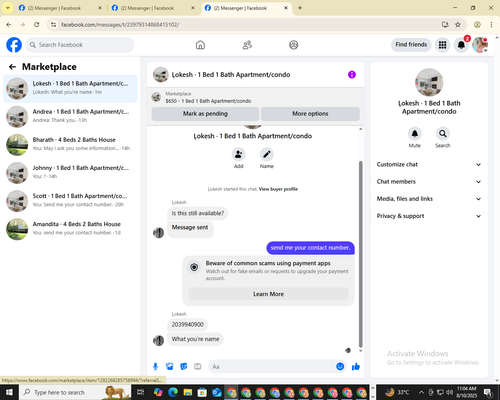Open Marketplace listing $650 banner

coord(256,97)
